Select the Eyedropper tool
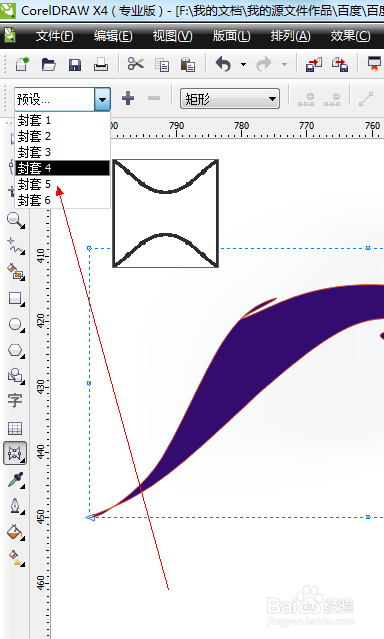 (x=15, y=480)
